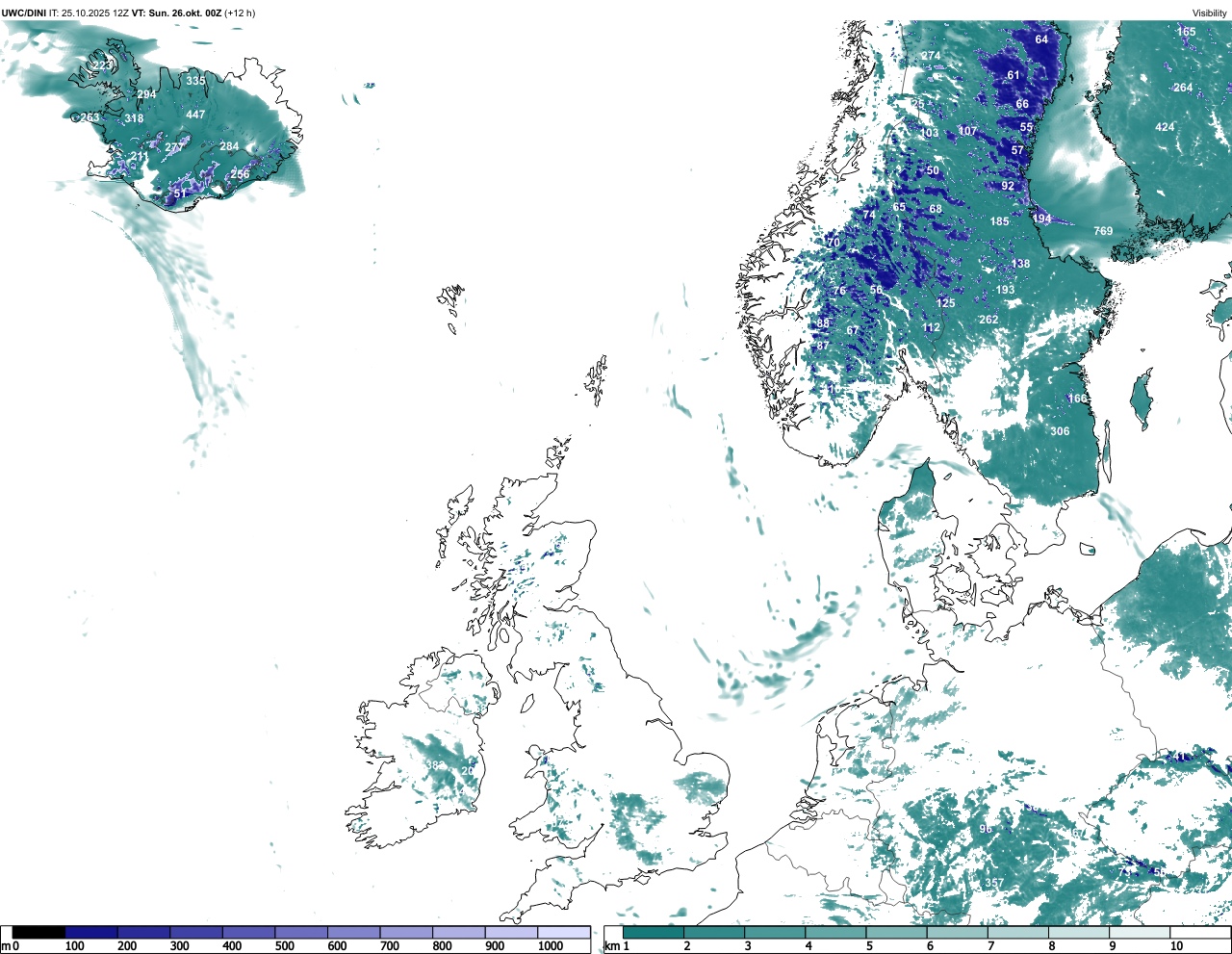Click the visibility value 447 in Iceland
The height and width of the screenshot is (954, 1232).
pos(195,115)
